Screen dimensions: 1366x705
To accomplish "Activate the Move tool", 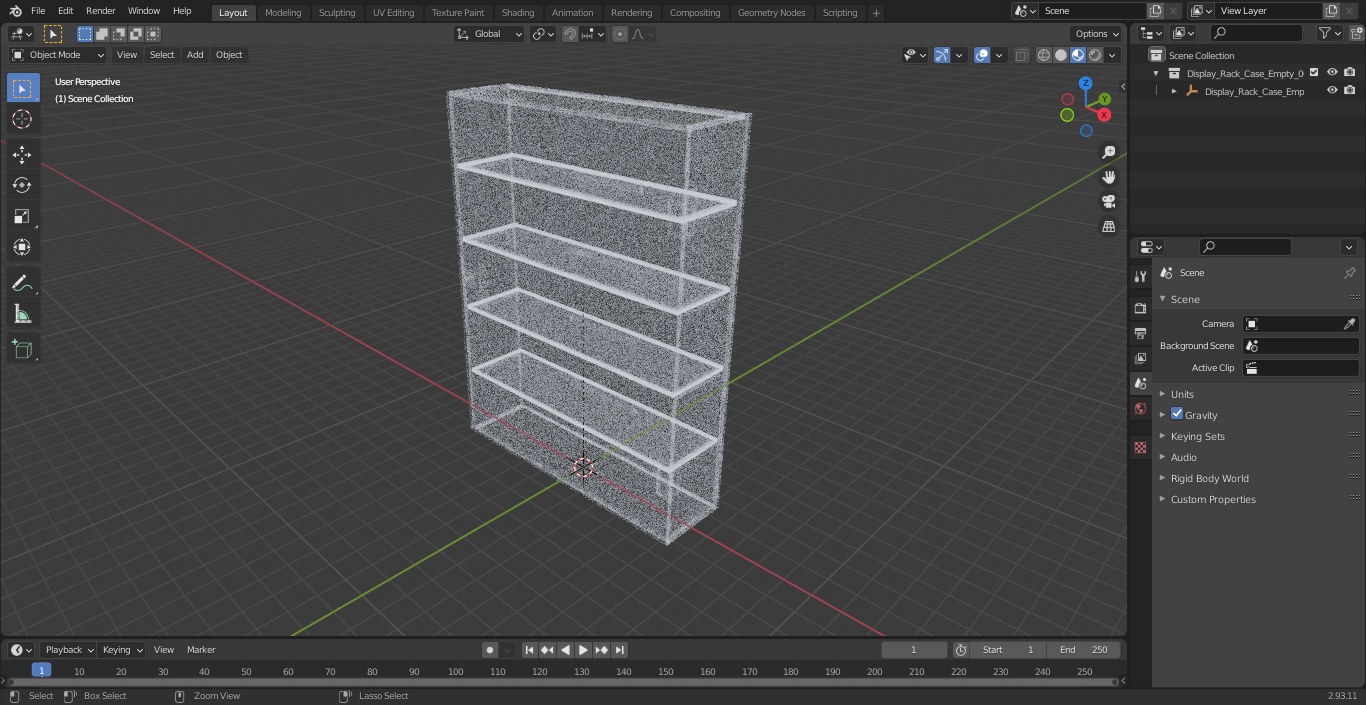I will (x=22, y=154).
